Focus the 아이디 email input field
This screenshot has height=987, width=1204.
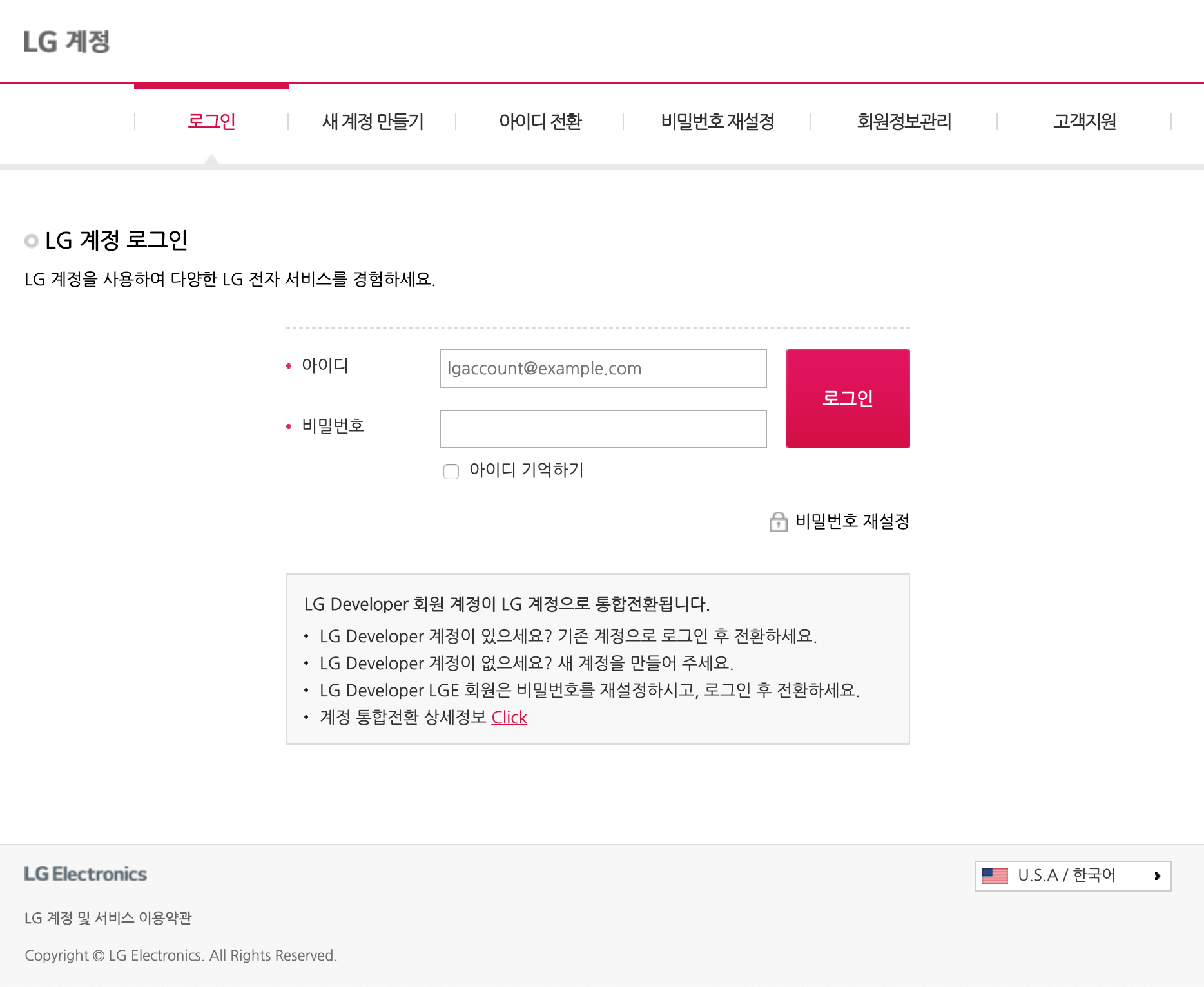coord(603,369)
